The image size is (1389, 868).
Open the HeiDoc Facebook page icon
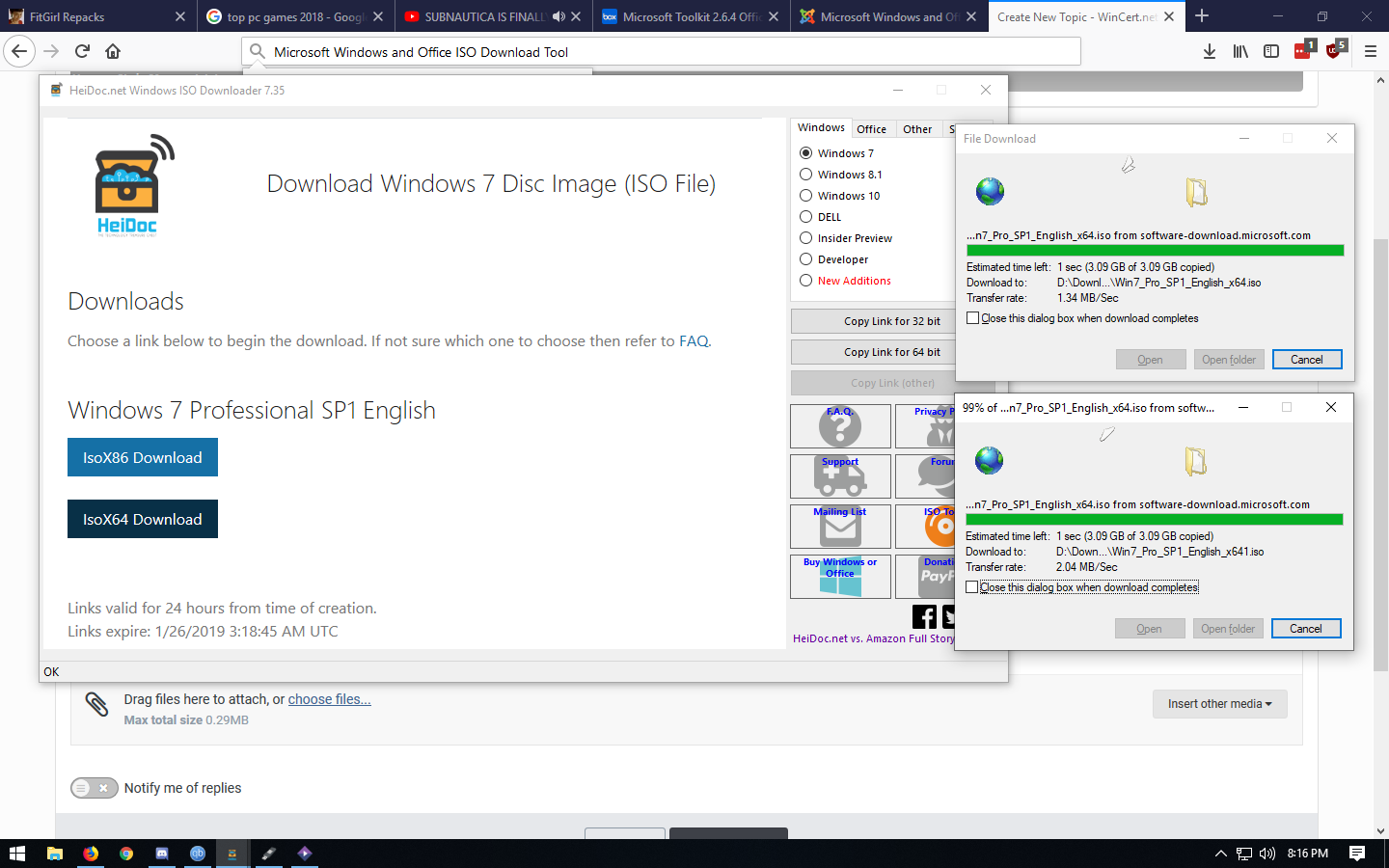pos(923,616)
